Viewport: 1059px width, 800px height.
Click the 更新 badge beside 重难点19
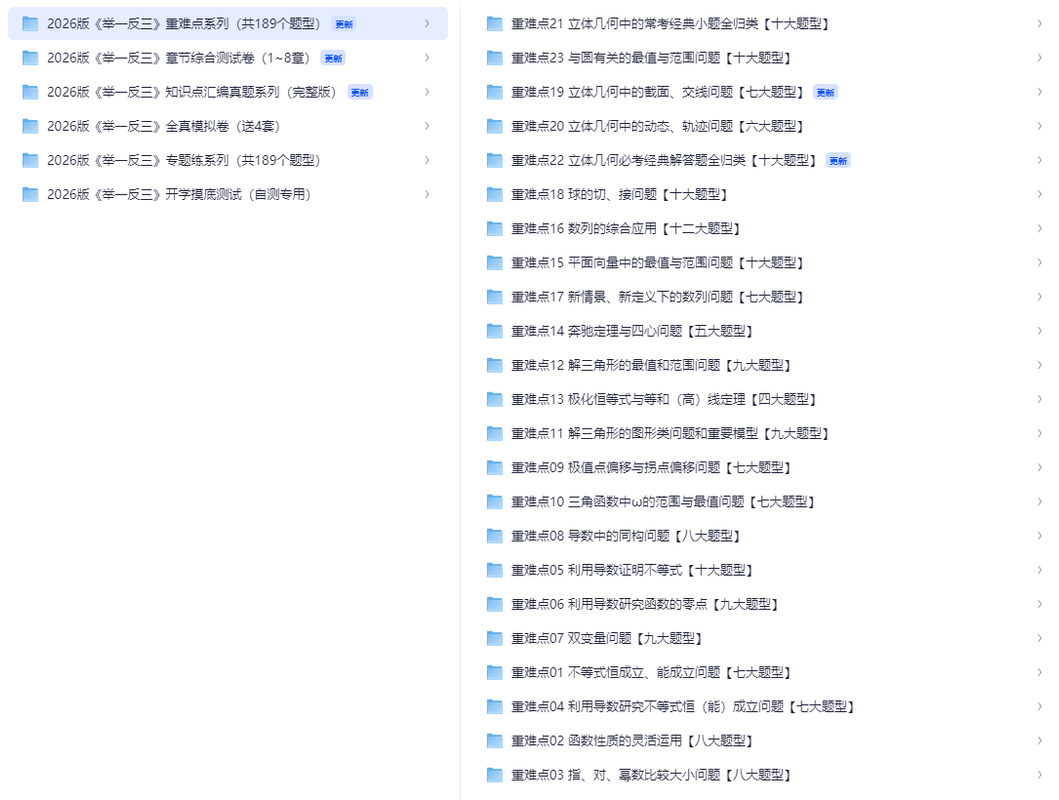[825, 92]
